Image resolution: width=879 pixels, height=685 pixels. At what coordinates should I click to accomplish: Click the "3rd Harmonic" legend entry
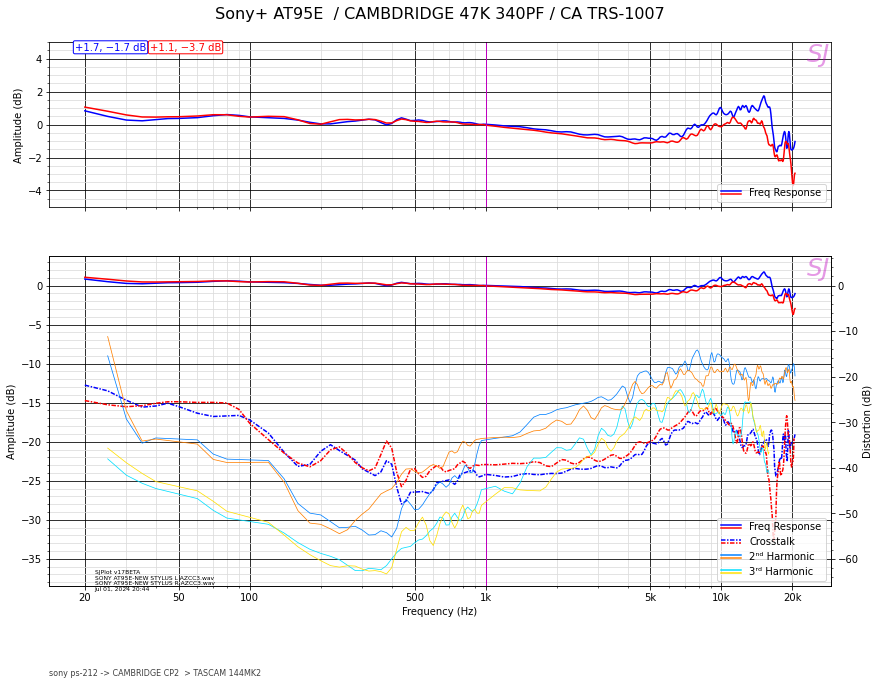780,571
